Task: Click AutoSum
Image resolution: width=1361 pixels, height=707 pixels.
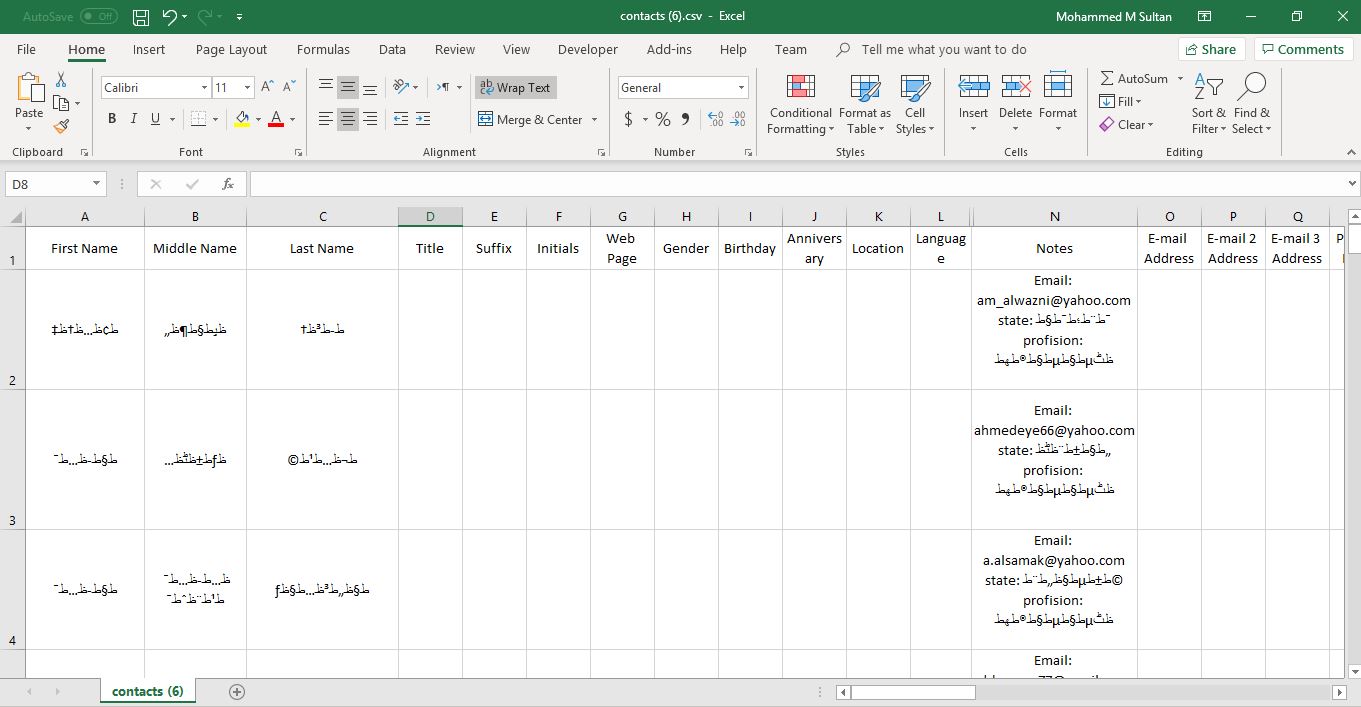Action: click(x=1133, y=78)
